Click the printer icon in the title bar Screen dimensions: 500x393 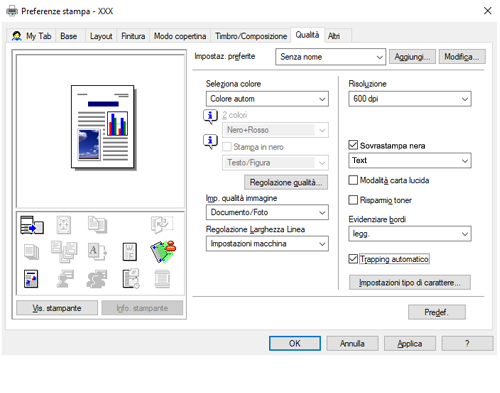[12, 11]
